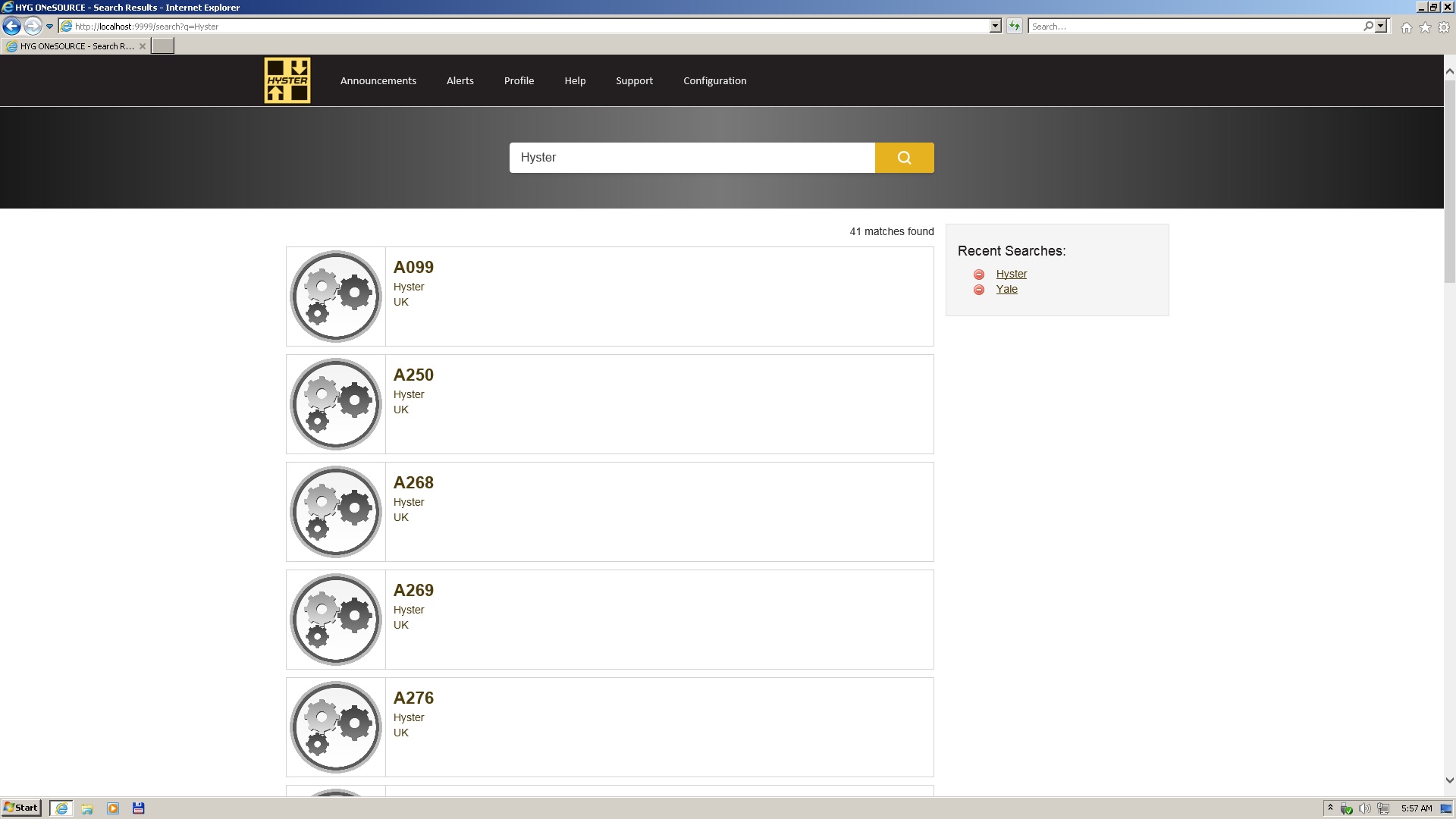Click the show desktop tray icon
The image size is (1456, 819).
tap(1446, 808)
